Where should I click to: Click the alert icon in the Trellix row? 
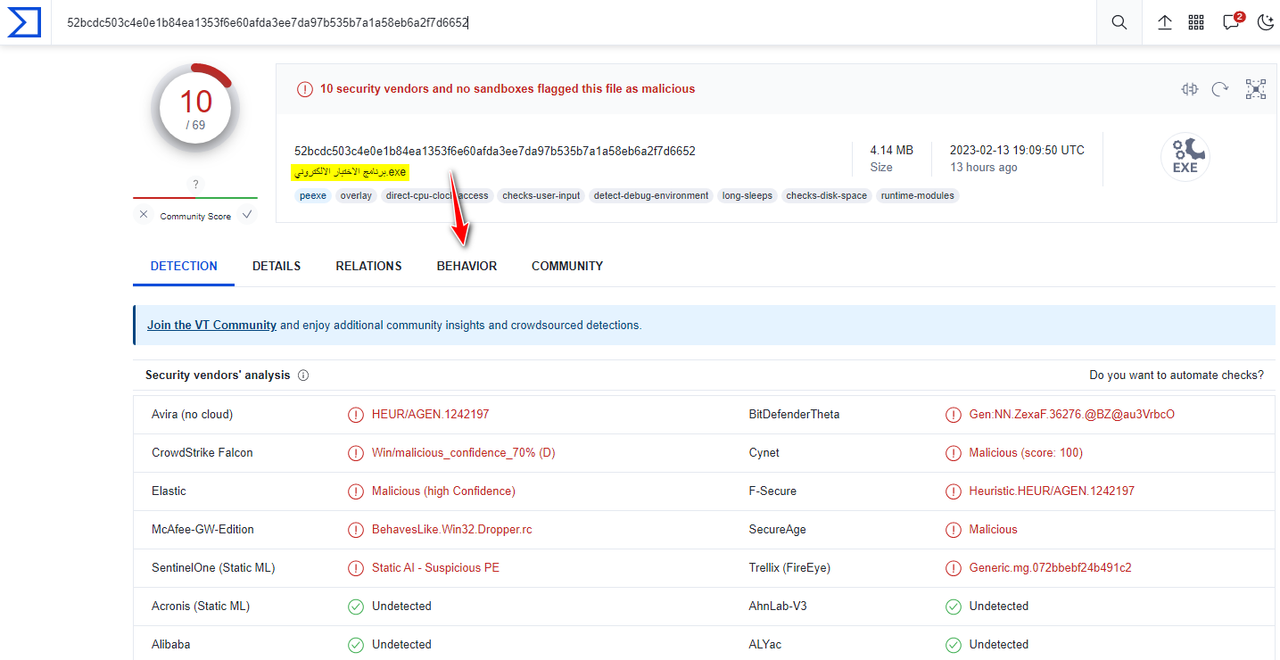pos(952,568)
